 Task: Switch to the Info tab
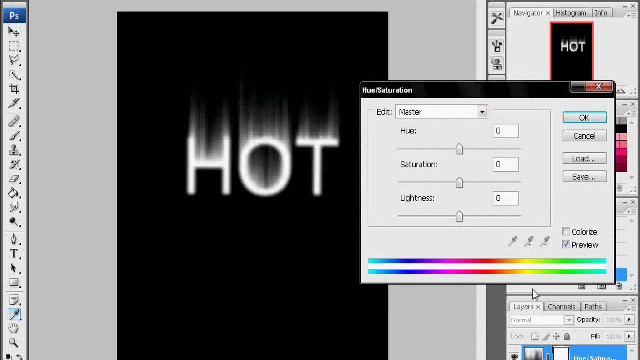tap(601, 13)
